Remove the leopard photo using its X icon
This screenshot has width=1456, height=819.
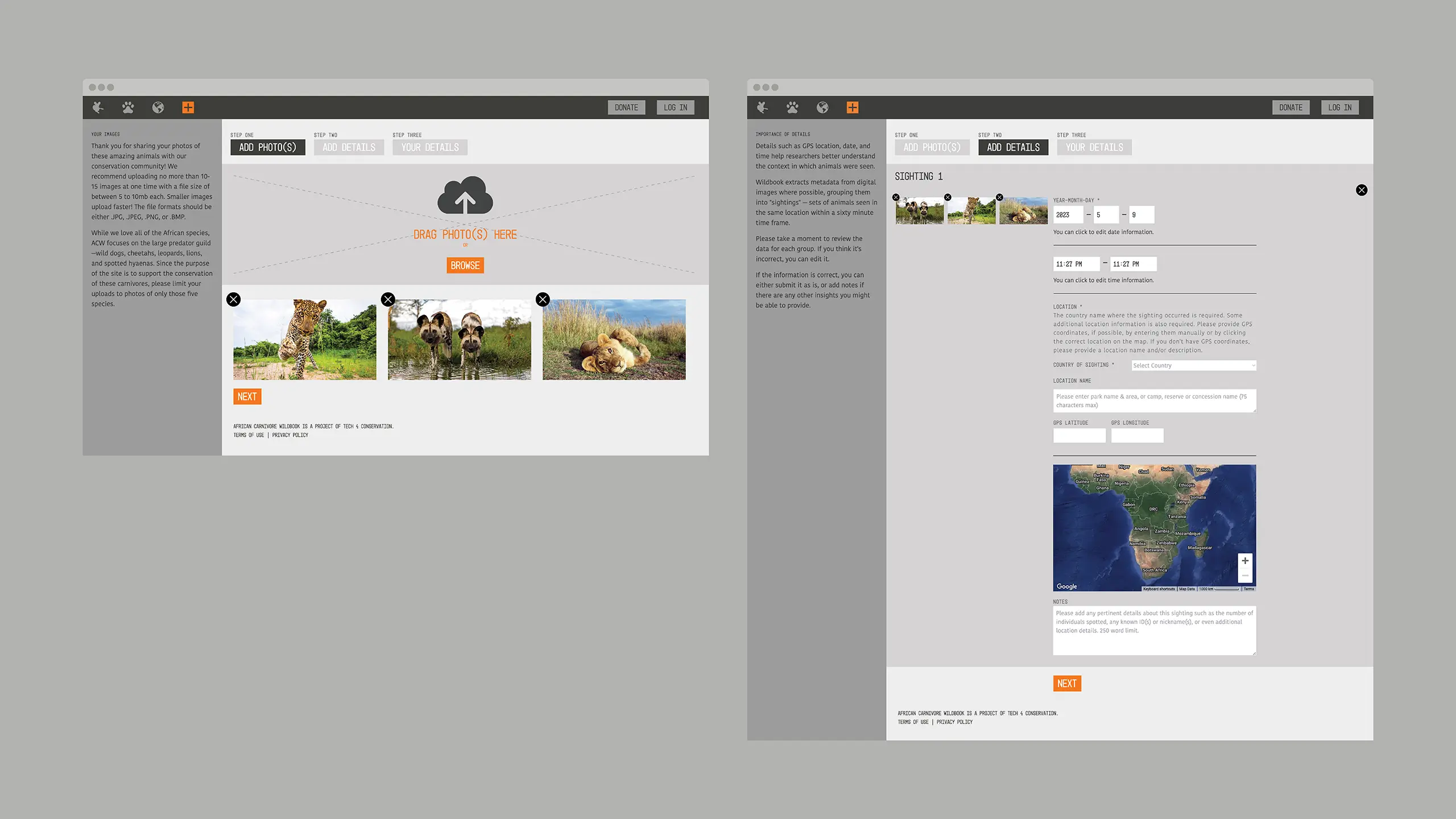point(233,299)
